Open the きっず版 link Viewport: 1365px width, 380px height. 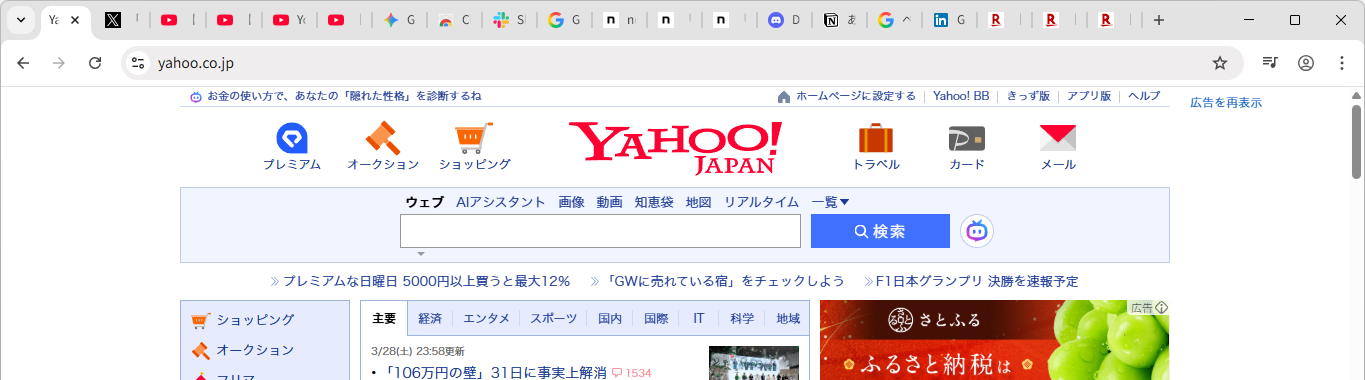[1028, 97]
